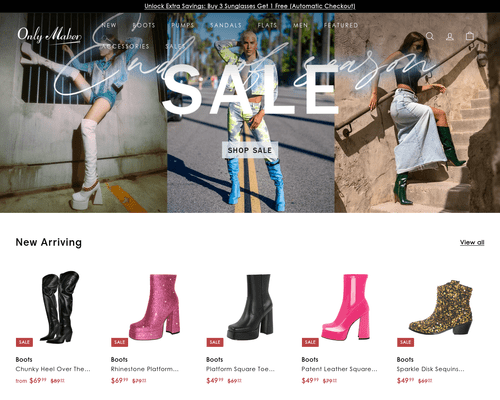
Task: Open the SANDALS navigation menu
Action: click(226, 25)
